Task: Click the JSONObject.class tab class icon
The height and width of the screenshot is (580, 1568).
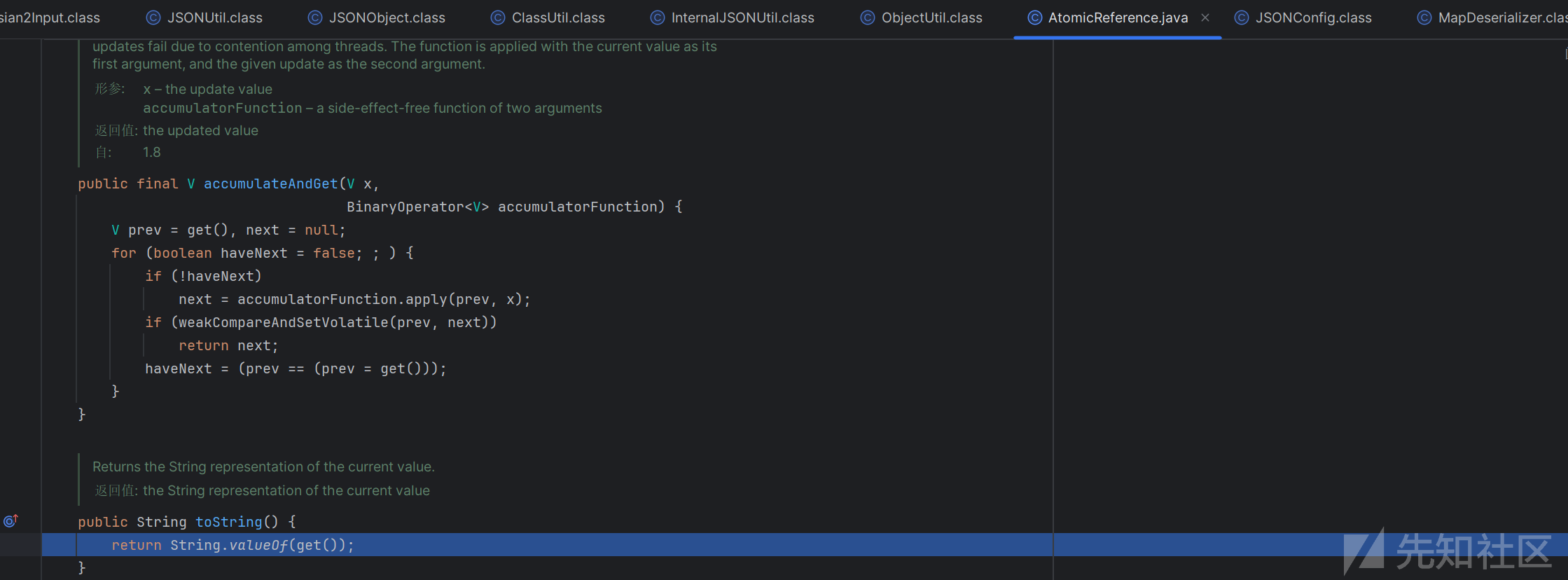Action: click(315, 18)
